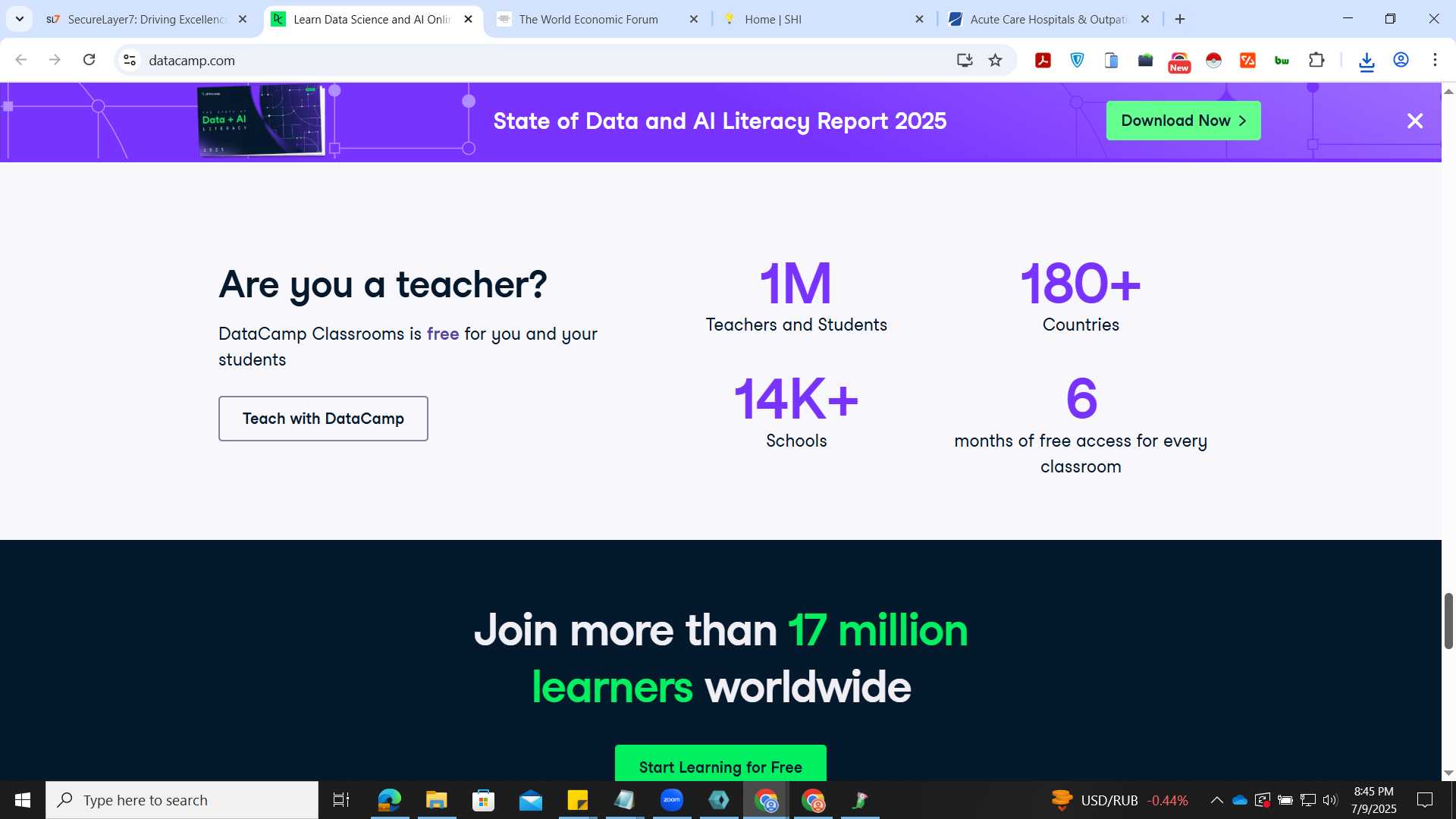This screenshot has height=819, width=1456.
Task: Open the tab search dropdown arrow
Action: coord(20,19)
